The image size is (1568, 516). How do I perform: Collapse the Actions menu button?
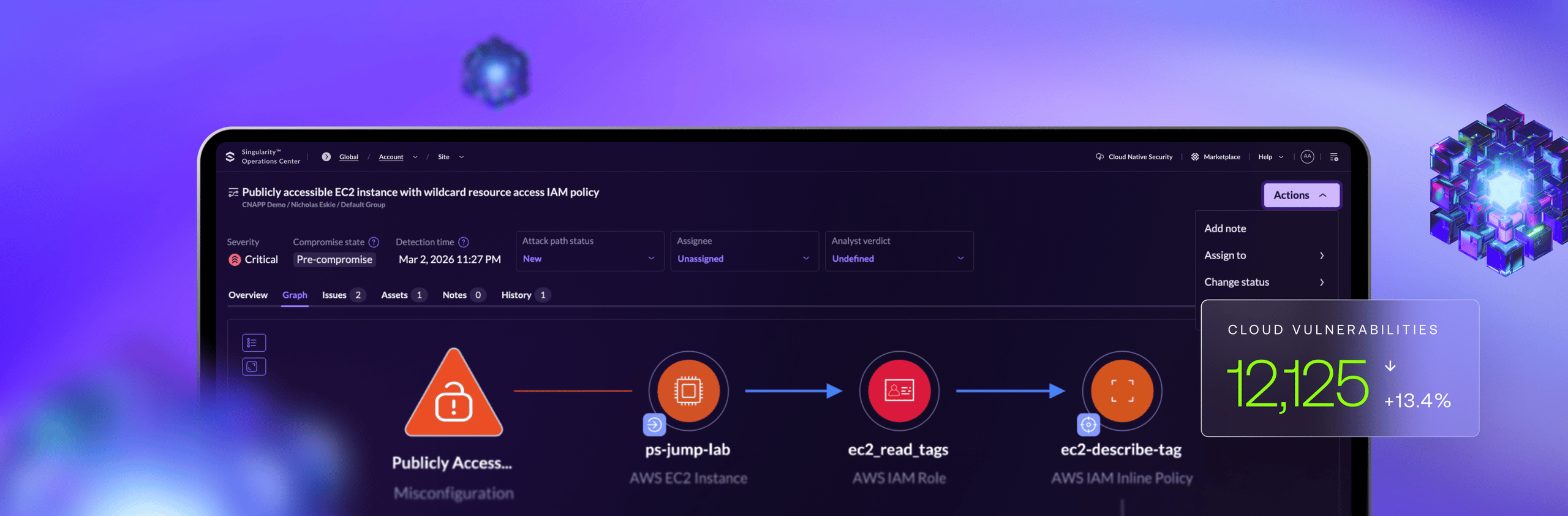coord(1302,195)
